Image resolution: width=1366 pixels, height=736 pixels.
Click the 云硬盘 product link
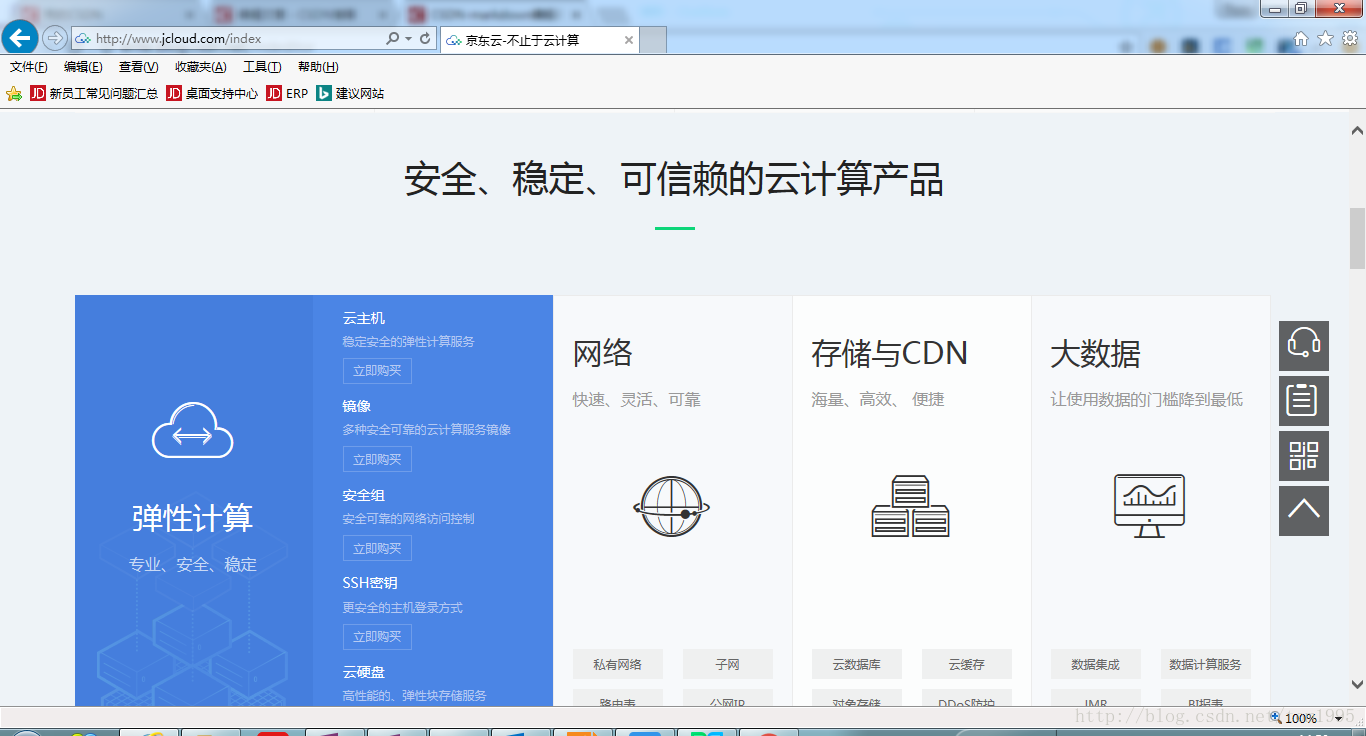[364, 671]
